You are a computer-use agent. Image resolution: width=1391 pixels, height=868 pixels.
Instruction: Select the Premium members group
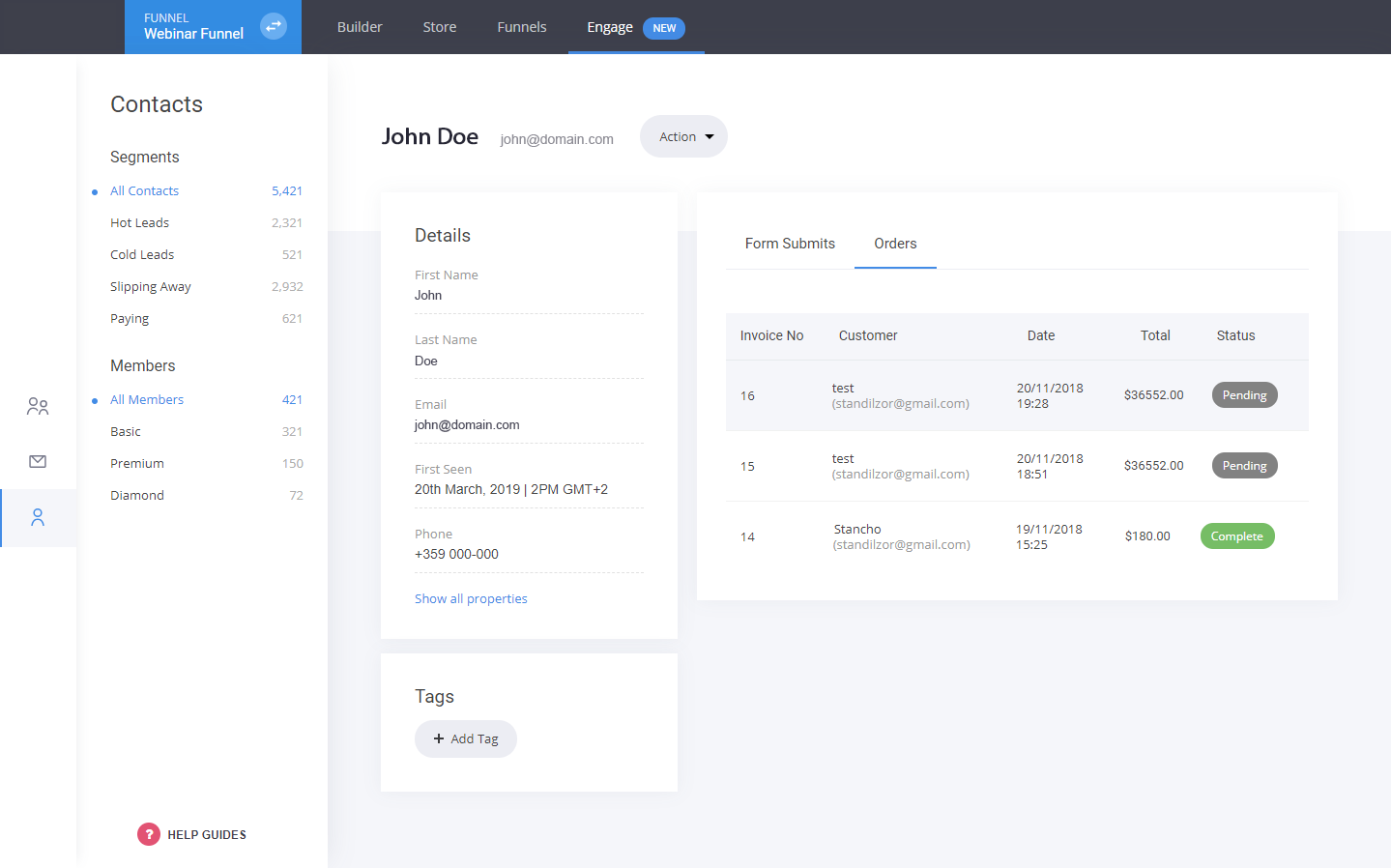pos(137,463)
